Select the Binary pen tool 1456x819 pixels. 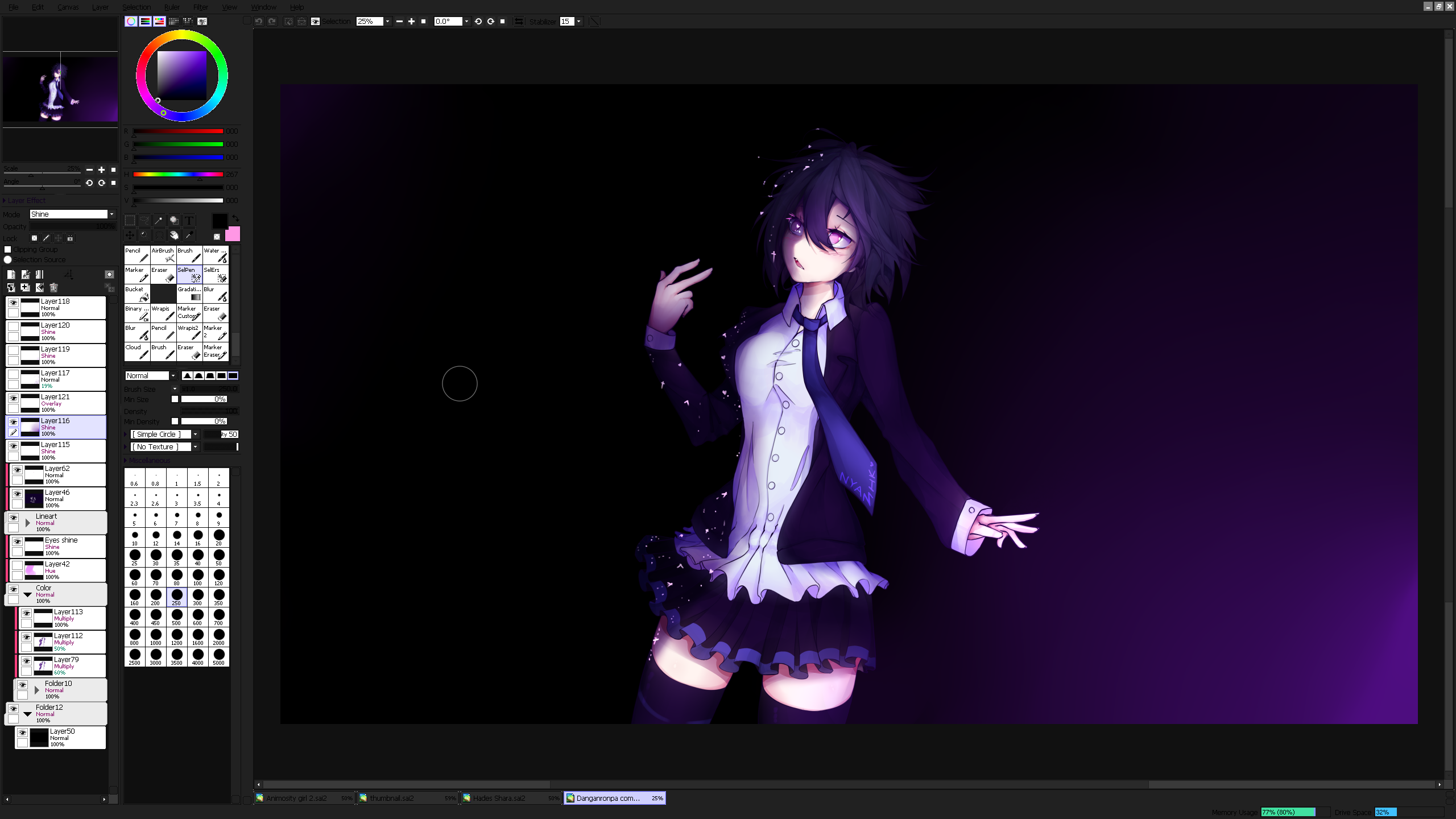136,313
